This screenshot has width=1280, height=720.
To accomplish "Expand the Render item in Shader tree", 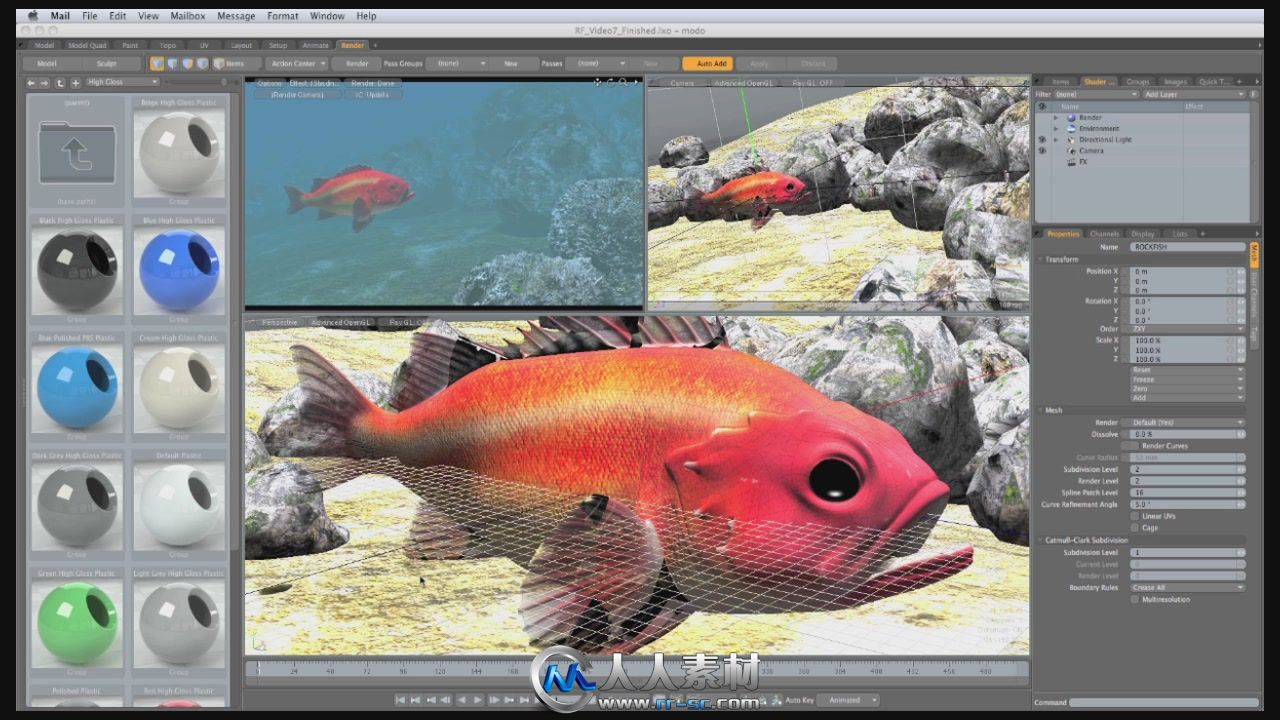I will 1056,118.
